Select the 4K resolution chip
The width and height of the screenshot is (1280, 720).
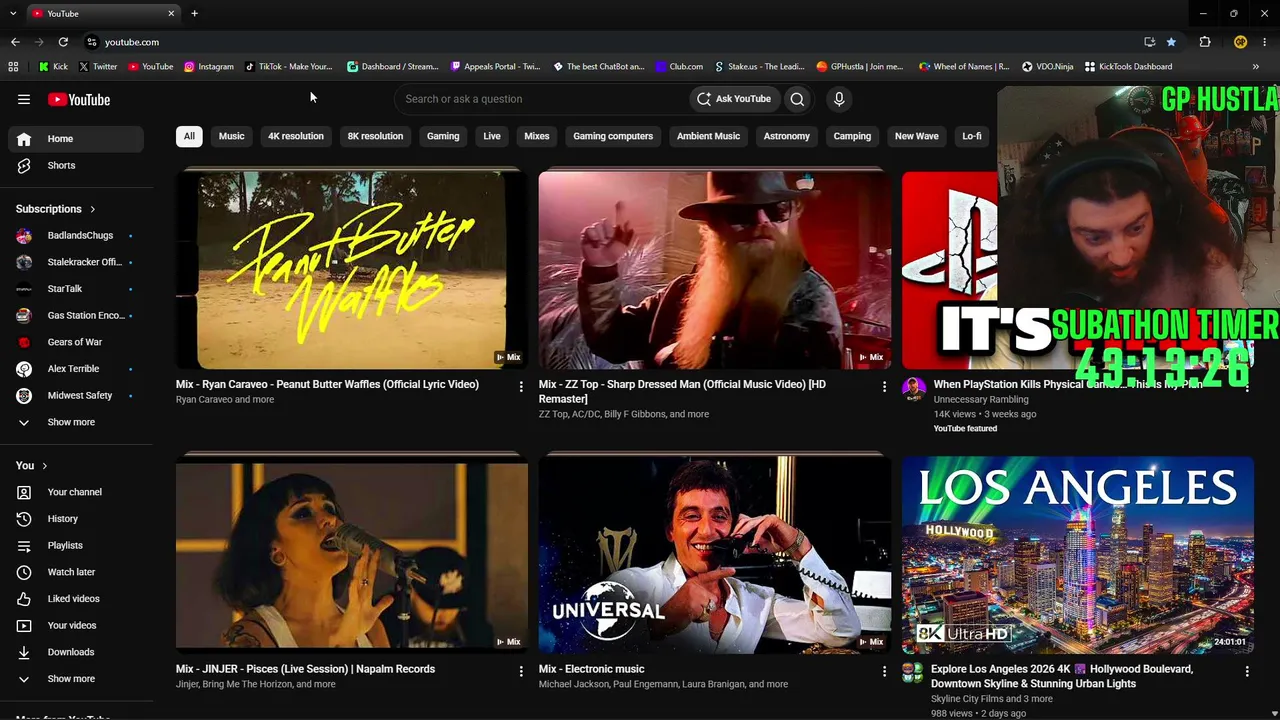click(296, 136)
